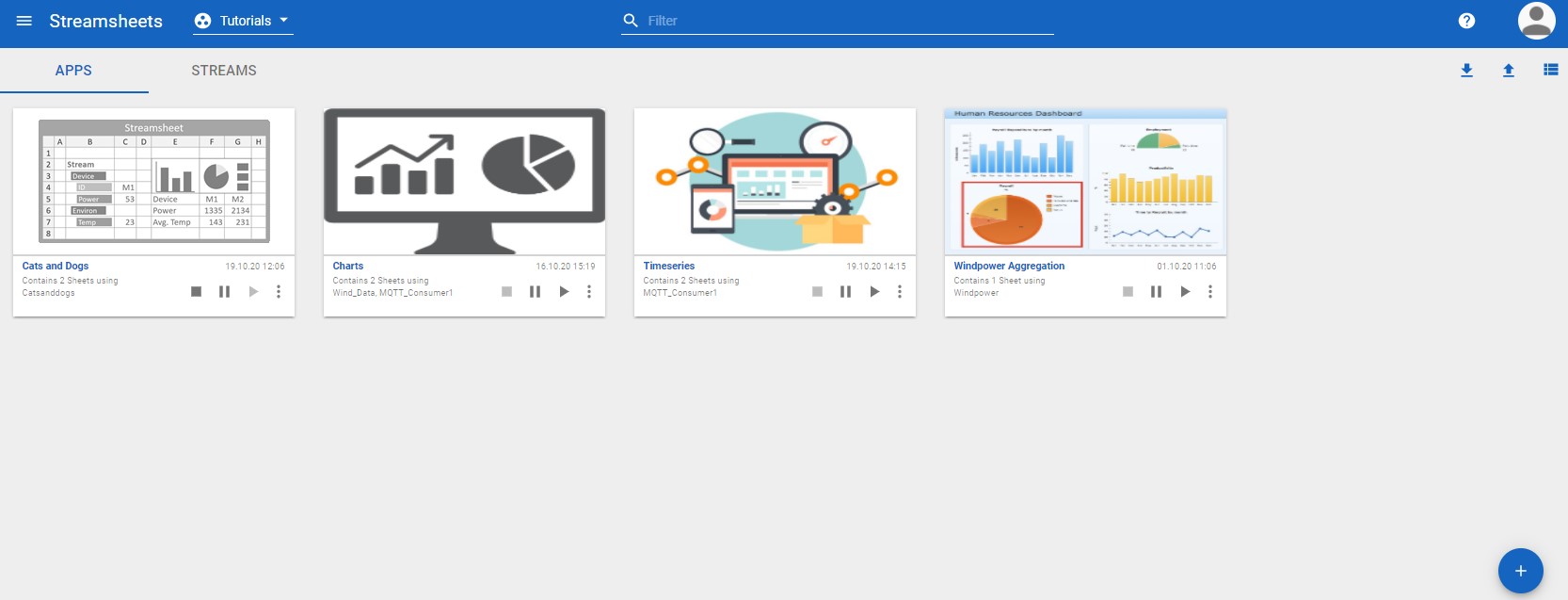Open the user account avatar menu
The image size is (1568, 600).
[1536, 21]
